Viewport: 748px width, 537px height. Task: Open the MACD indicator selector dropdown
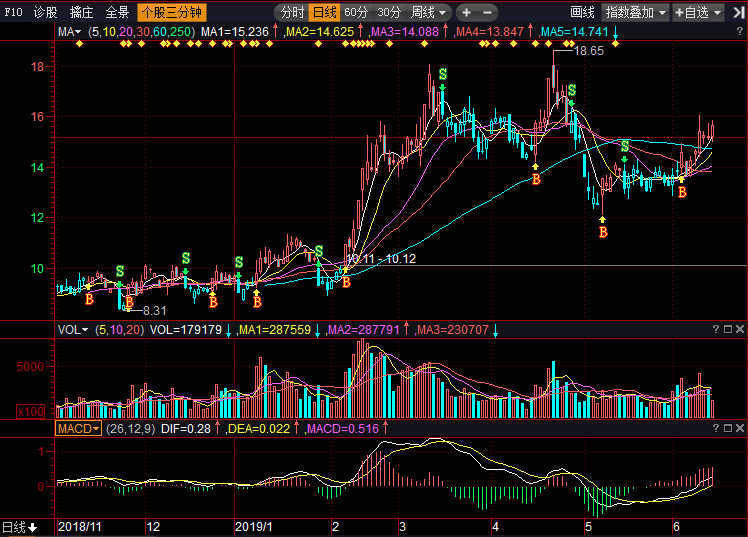point(78,428)
